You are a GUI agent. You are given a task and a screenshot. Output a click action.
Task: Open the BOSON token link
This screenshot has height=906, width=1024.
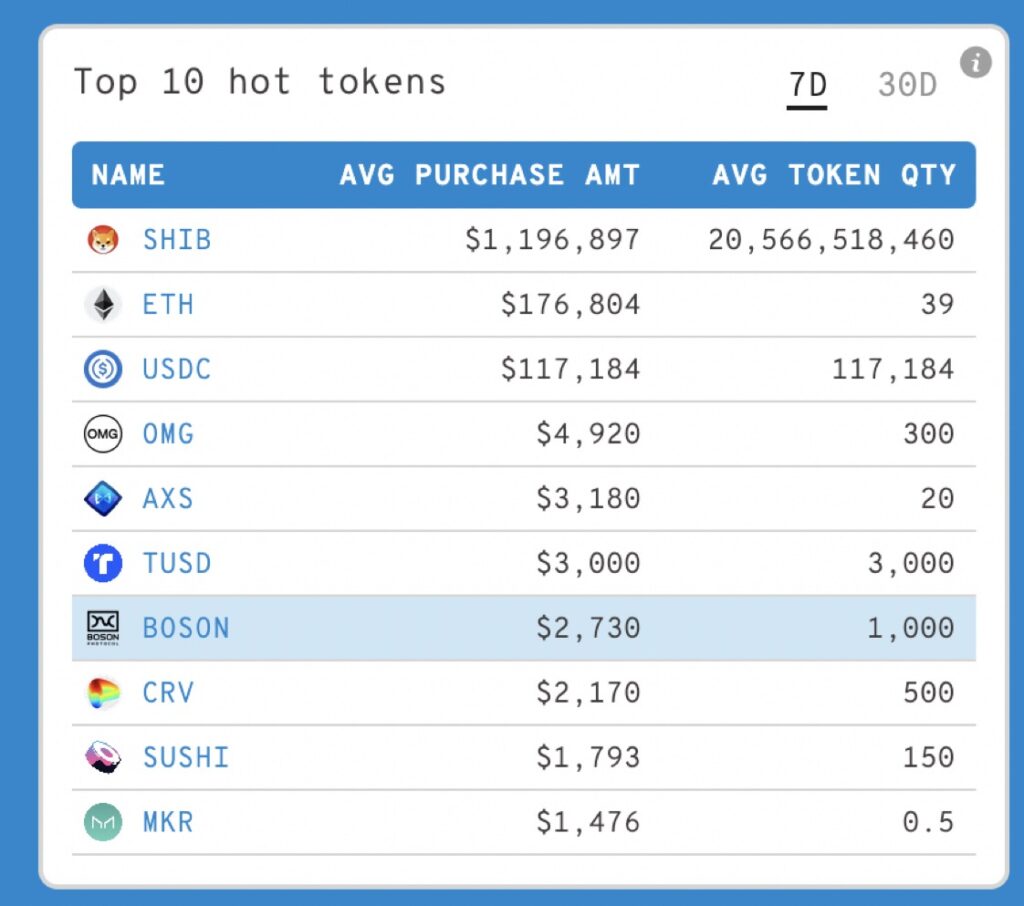coord(186,628)
